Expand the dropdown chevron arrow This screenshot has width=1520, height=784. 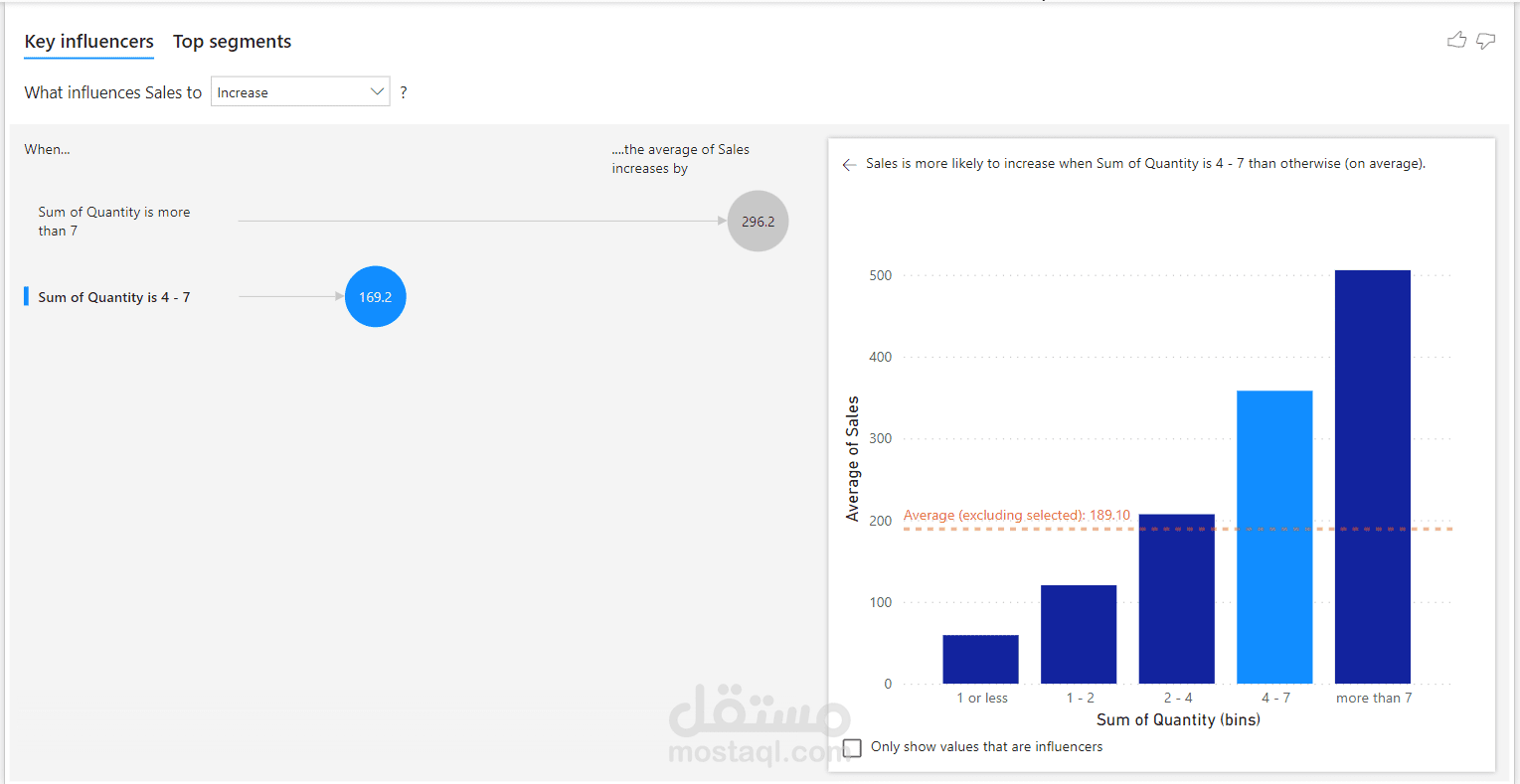click(x=377, y=92)
